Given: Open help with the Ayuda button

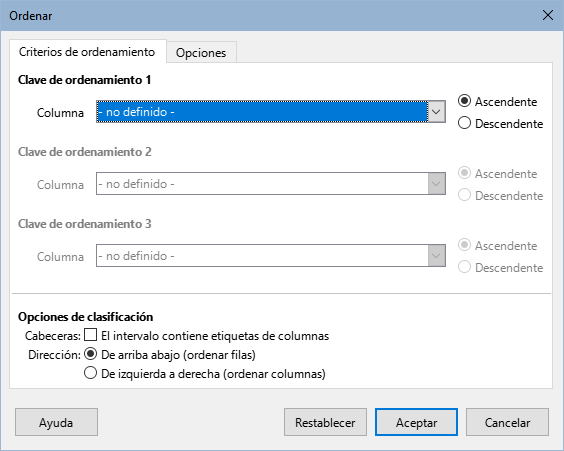Looking at the screenshot, I should coord(56,422).
